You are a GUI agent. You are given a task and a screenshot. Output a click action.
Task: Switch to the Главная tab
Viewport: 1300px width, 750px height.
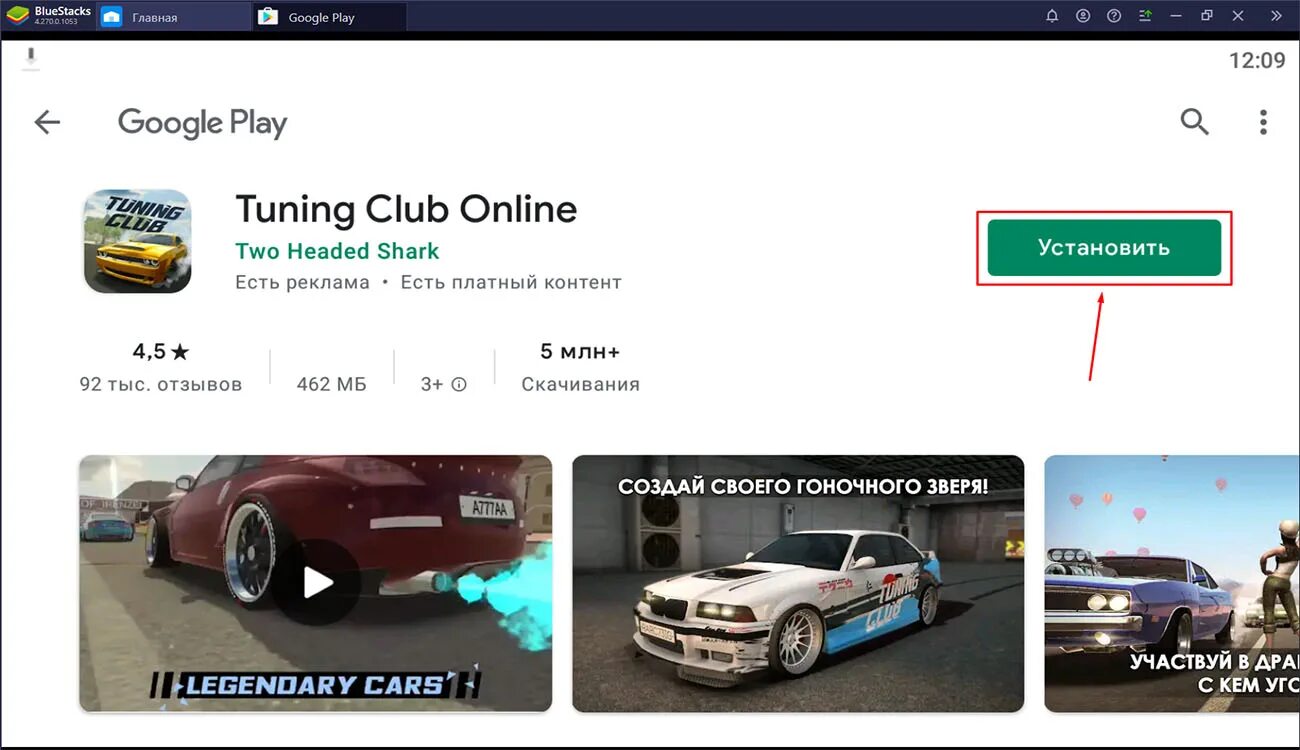pyautogui.click(x=174, y=17)
